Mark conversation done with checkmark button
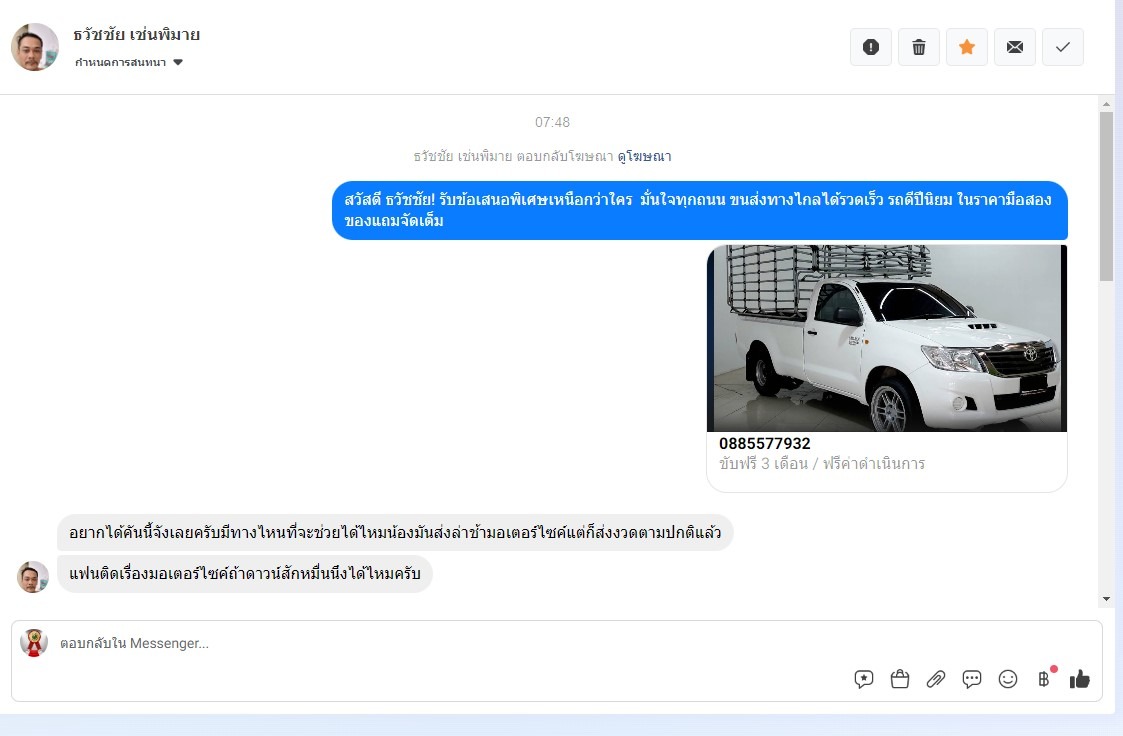This screenshot has width=1123, height=736. pos(1062,47)
